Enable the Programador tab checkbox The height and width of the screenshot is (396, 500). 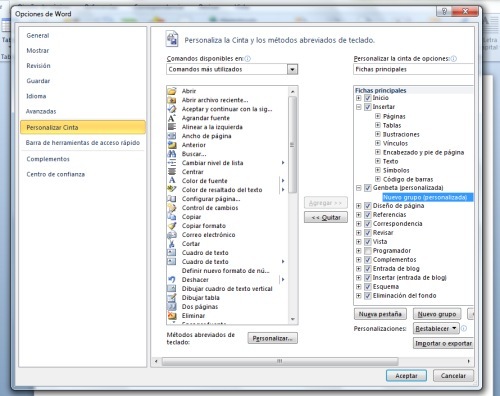click(x=368, y=251)
